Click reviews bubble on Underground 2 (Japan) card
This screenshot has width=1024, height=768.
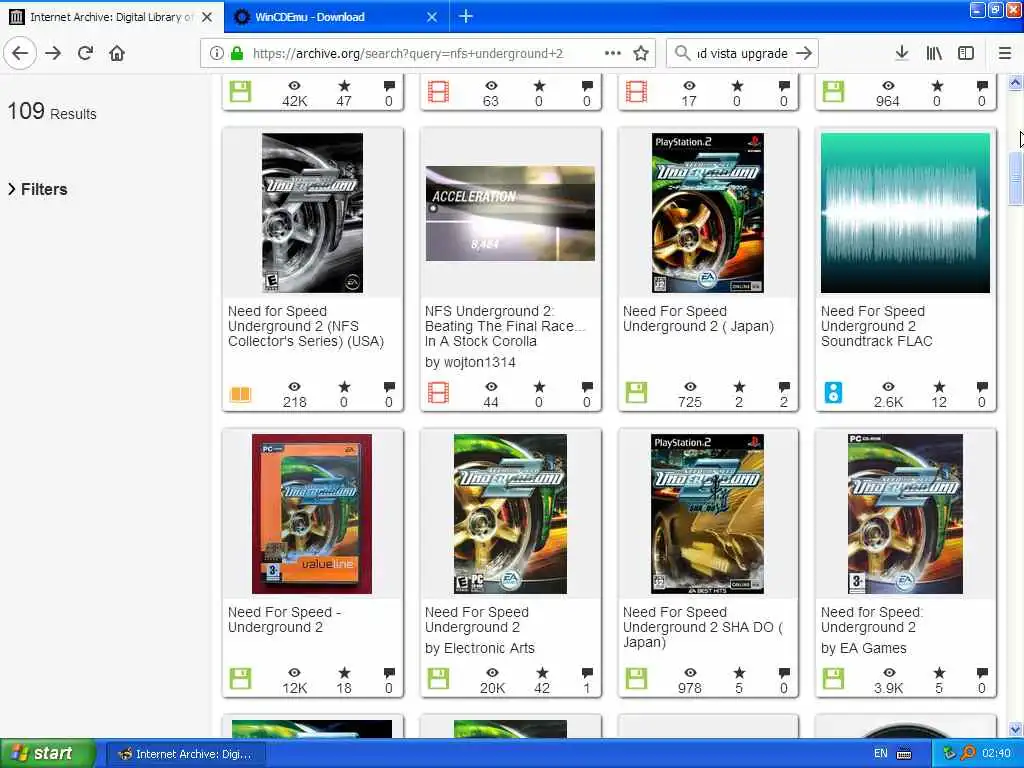click(x=784, y=387)
